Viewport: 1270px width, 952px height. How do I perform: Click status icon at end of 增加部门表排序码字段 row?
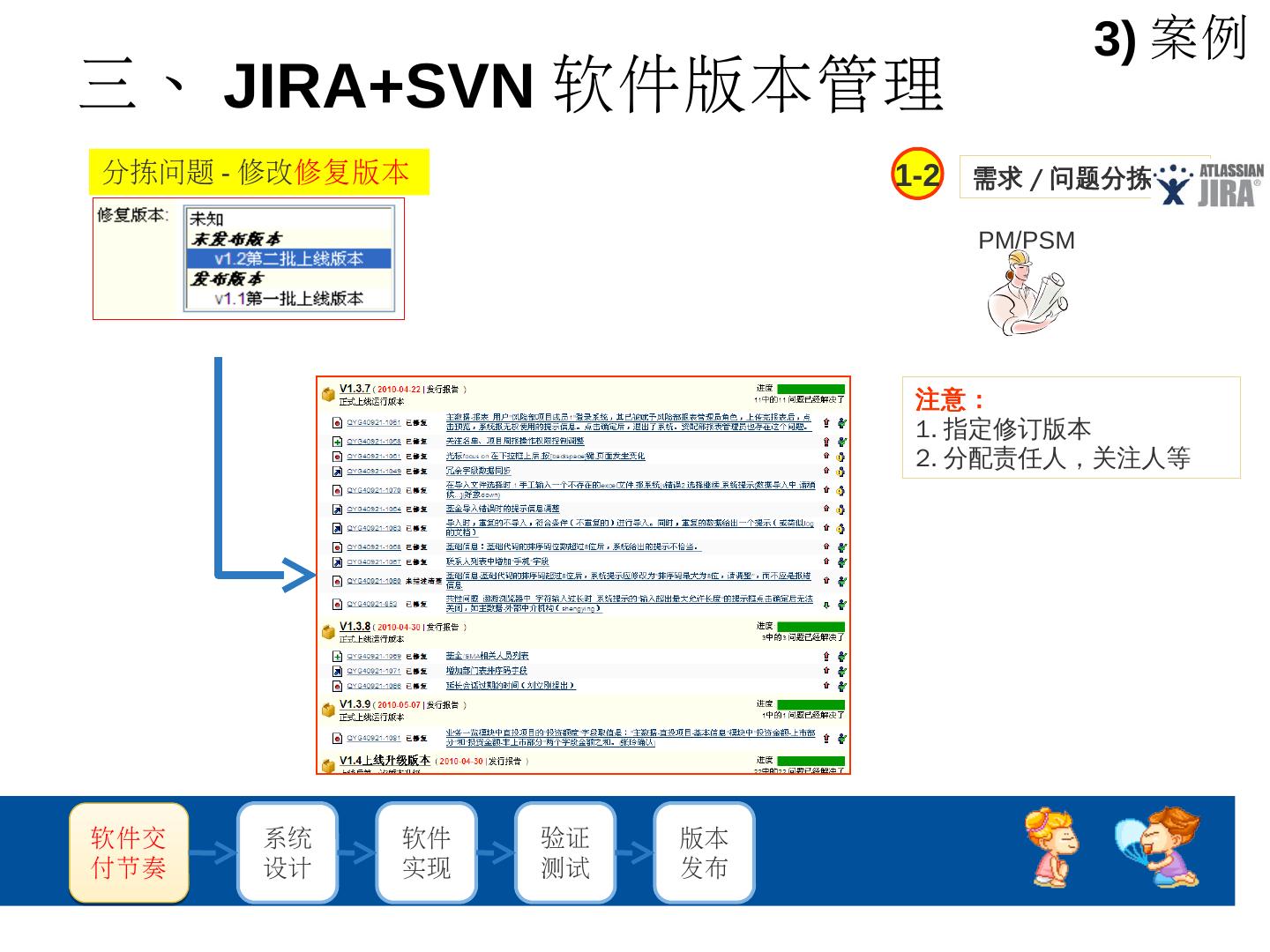tap(841, 672)
